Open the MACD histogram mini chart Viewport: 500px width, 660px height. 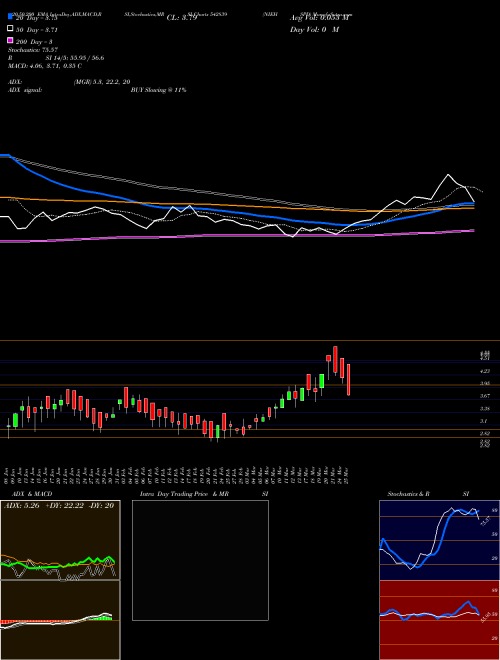point(60,620)
